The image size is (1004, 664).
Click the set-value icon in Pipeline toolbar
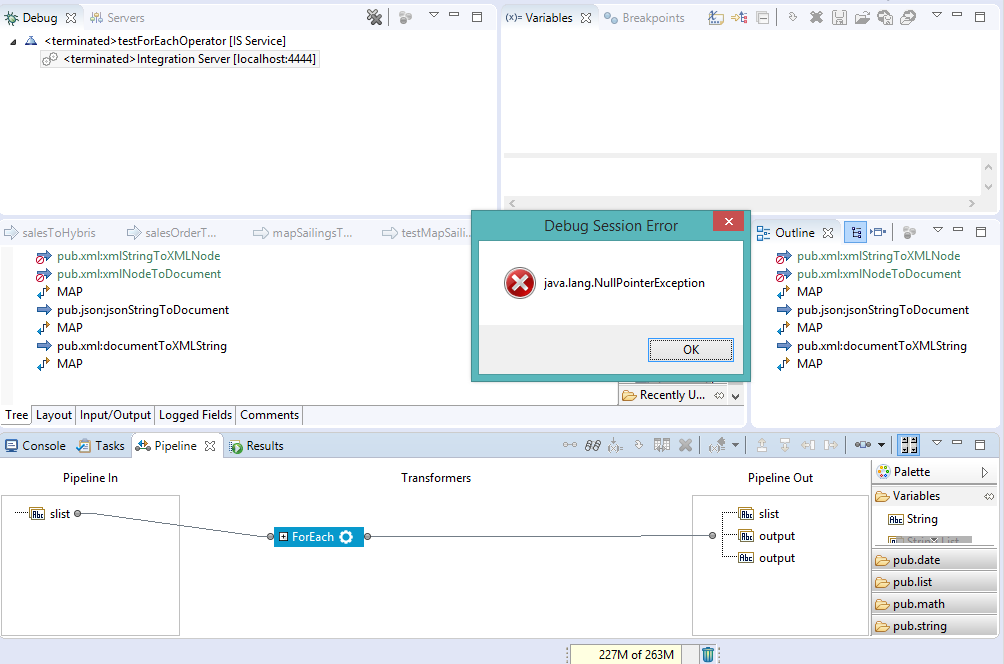click(615, 446)
